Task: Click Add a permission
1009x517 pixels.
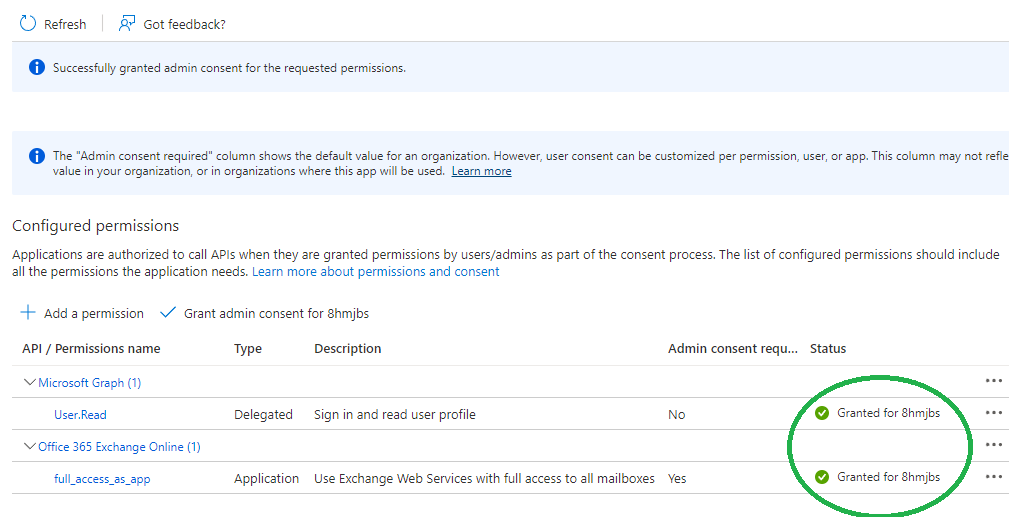Action: pos(82,314)
